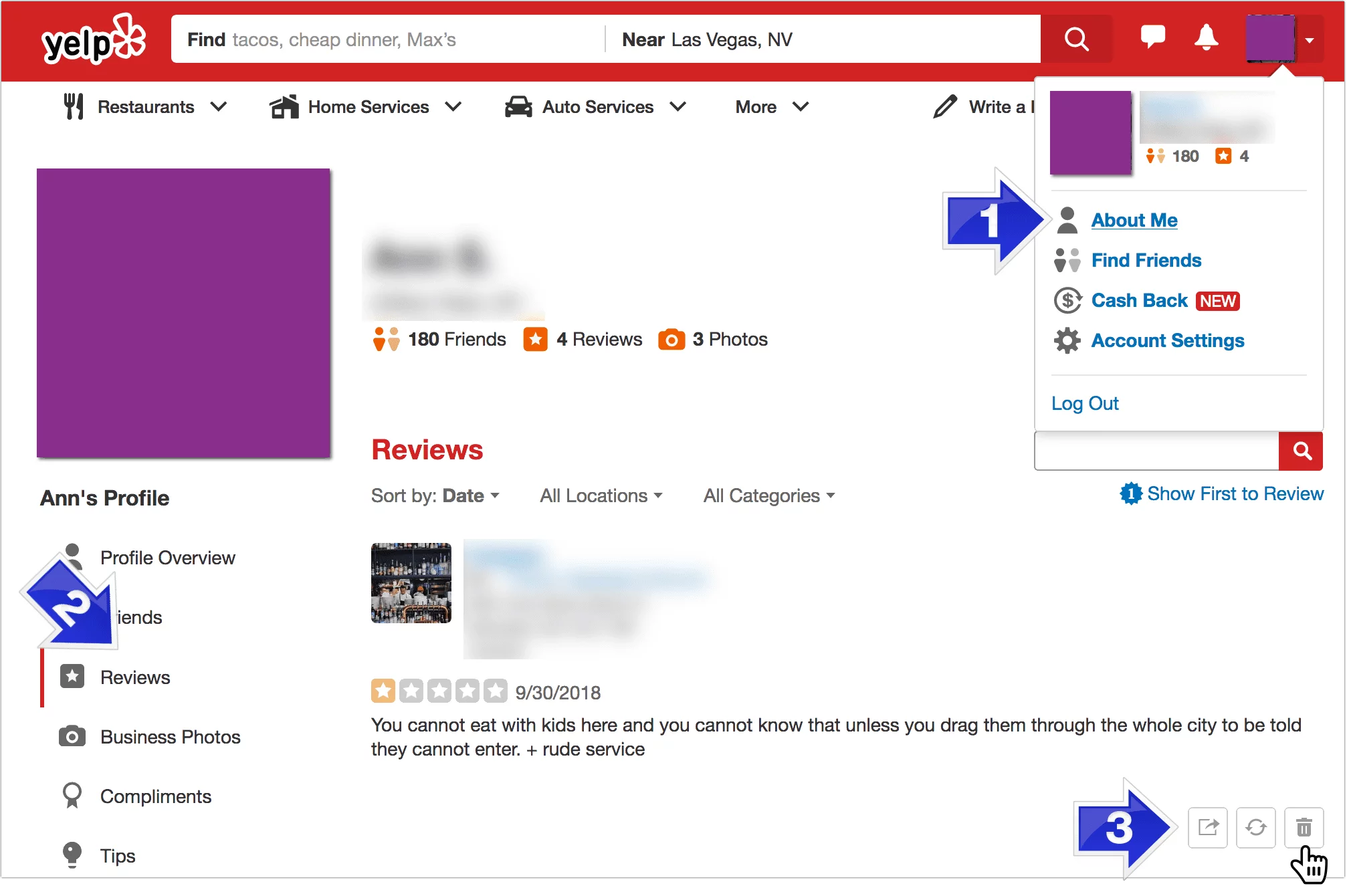Click the dropdown menu profile photo

coord(1090,132)
